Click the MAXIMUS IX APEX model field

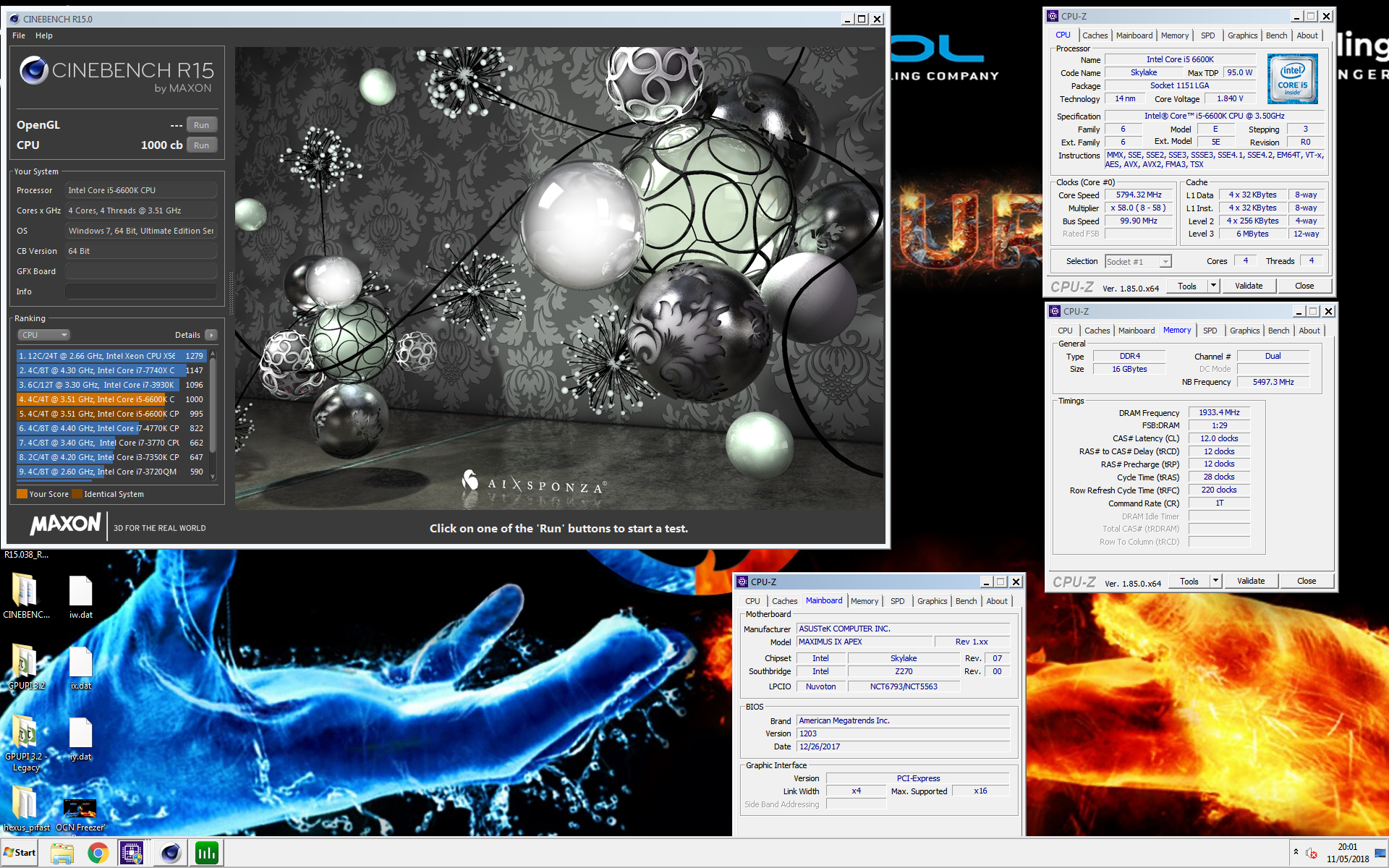point(865,642)
